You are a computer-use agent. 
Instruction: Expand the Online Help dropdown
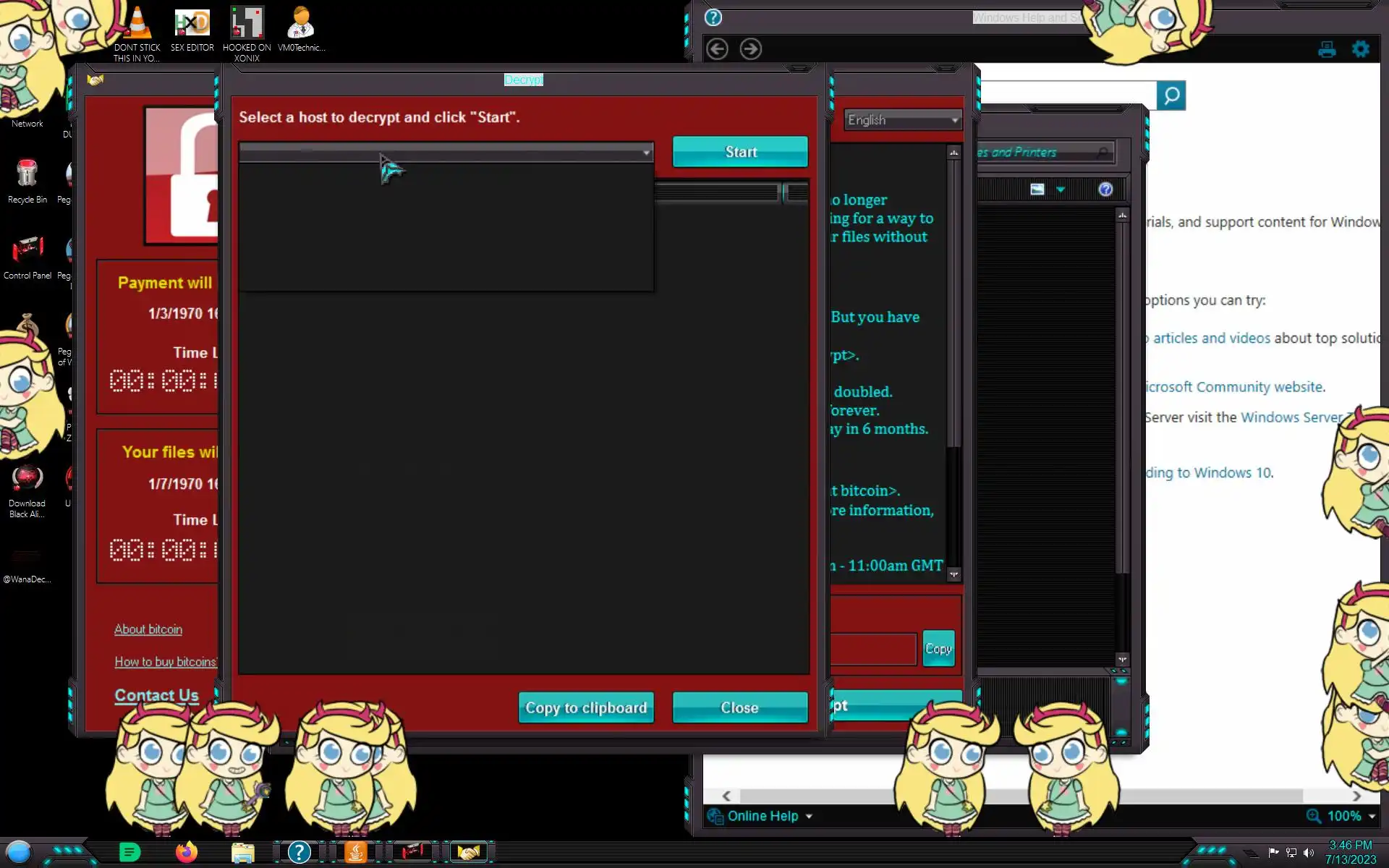coord(808,817)
